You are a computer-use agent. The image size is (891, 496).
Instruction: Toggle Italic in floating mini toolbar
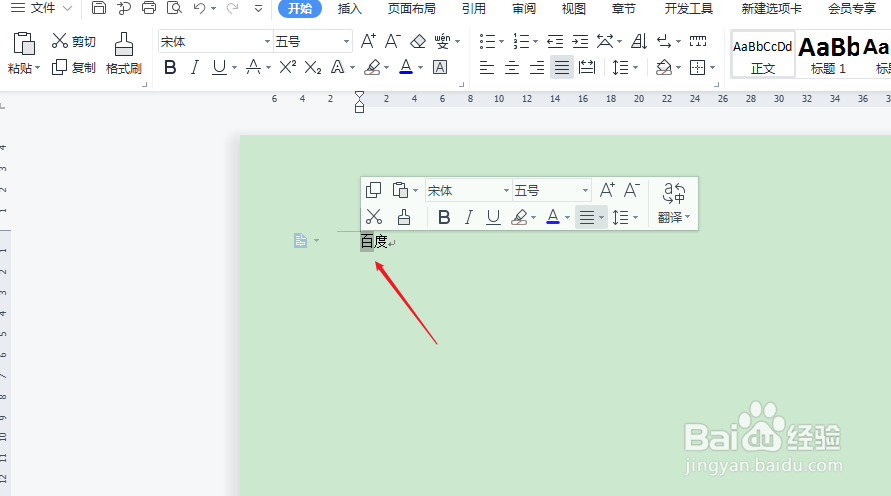469,217
